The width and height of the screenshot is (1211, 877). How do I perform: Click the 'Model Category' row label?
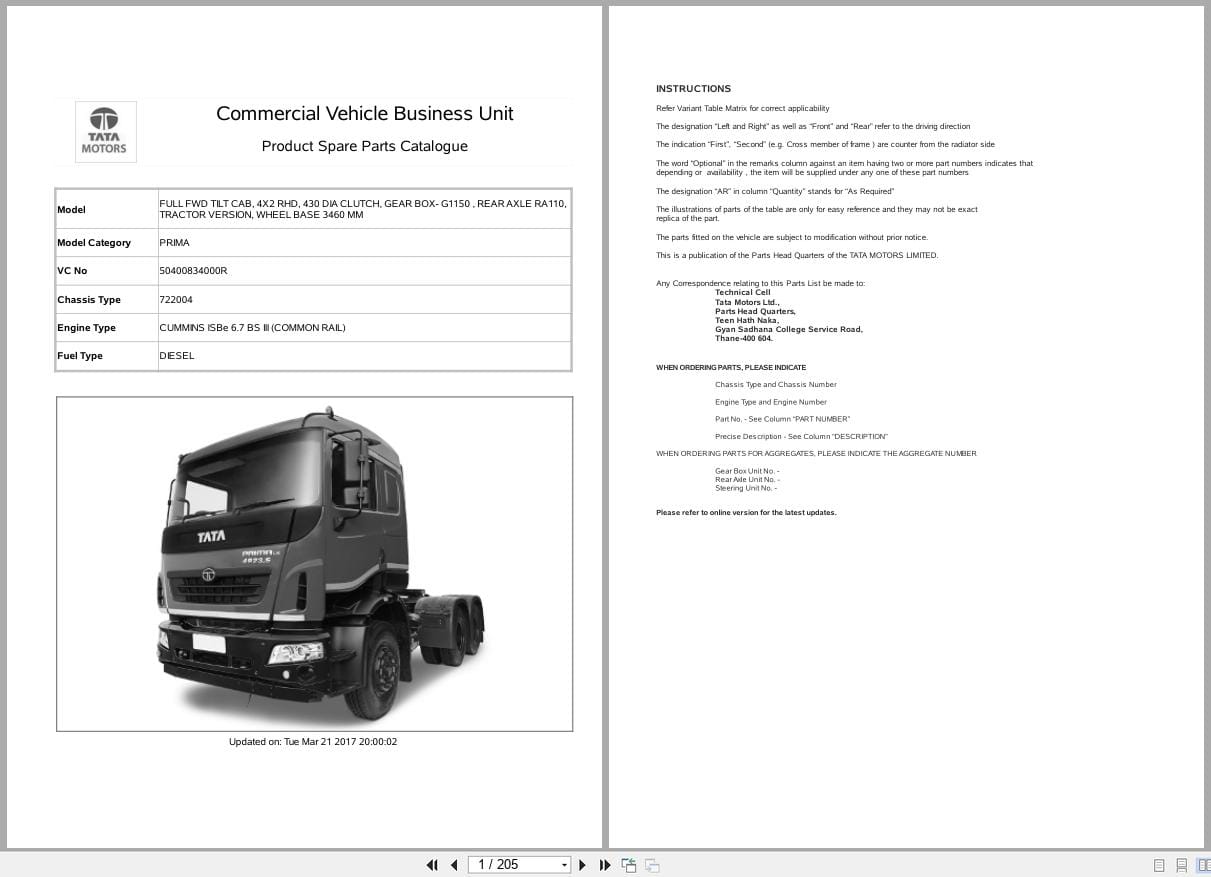pyautogui.click(x=94, y=243)
